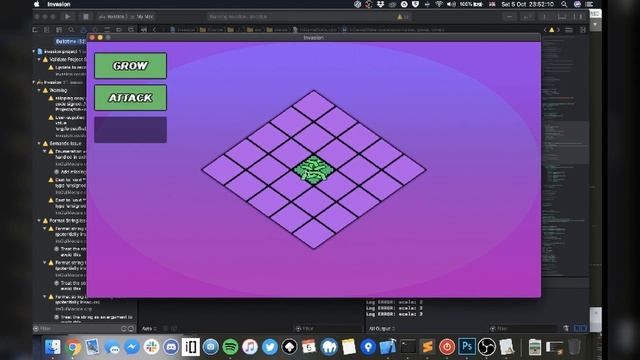The height and width of the screenshot is (360, 640).
Task: Click the console filter field
Action: (x=524, y=329)
